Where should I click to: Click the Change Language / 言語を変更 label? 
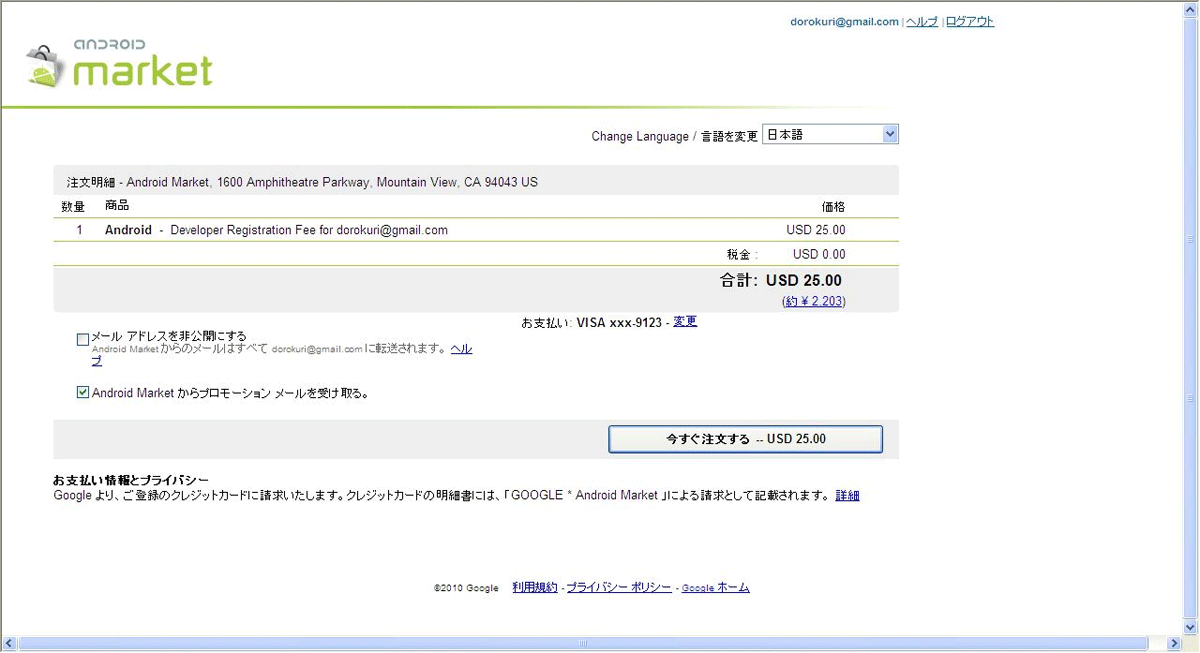tap(675, 136)
